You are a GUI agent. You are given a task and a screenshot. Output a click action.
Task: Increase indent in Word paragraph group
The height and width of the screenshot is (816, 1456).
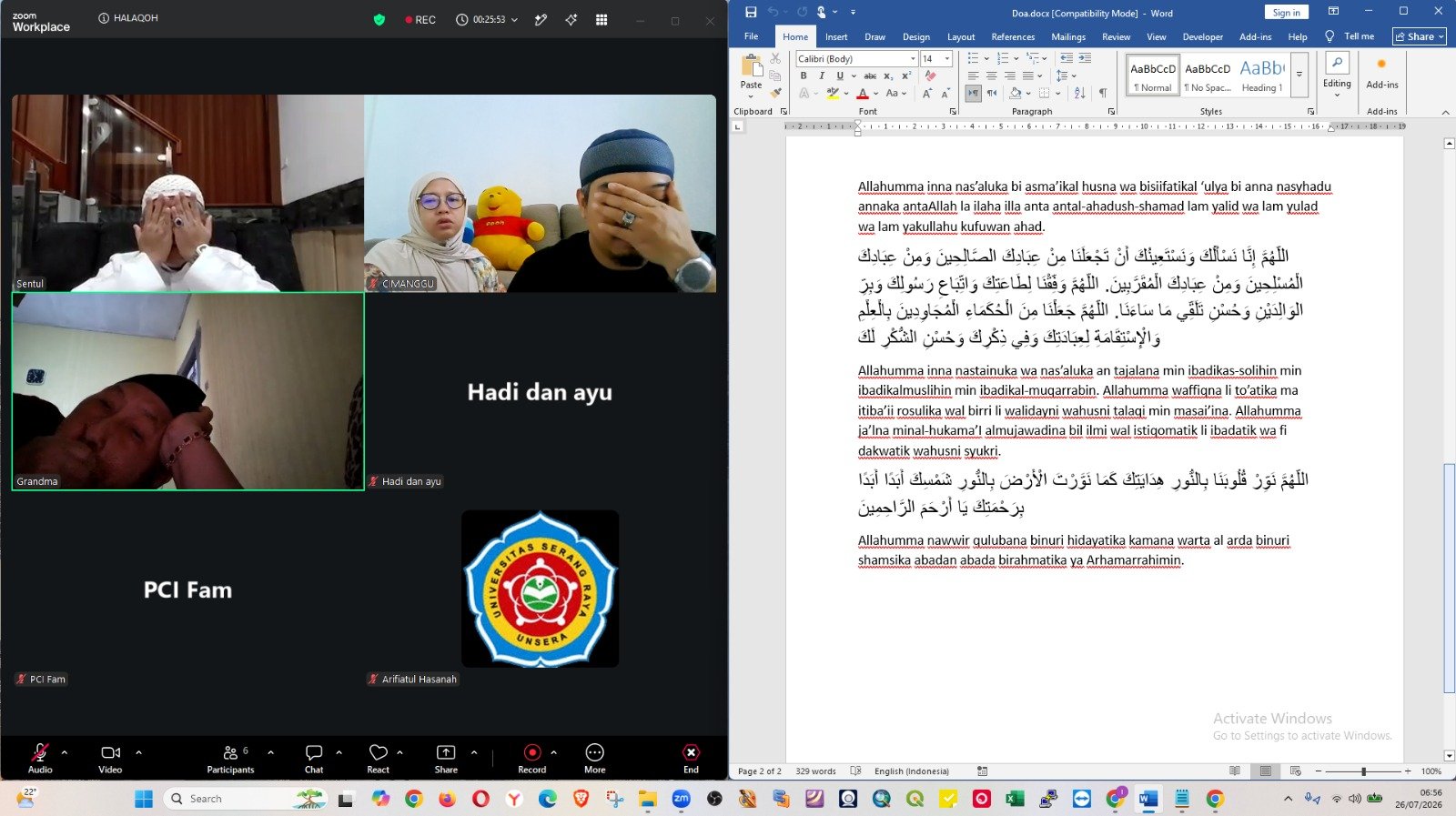pos(1084,58)
